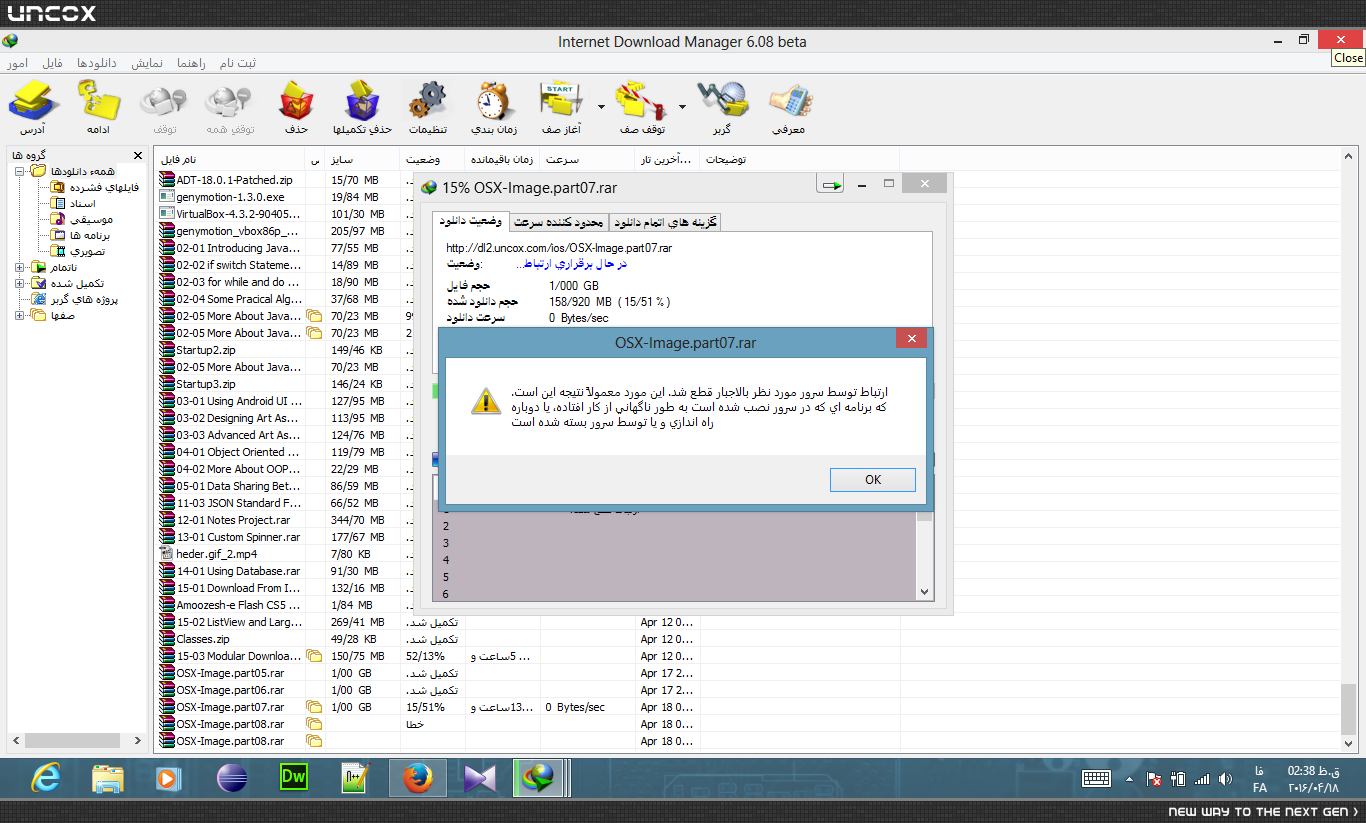1366x823 pixels.
Task: Click the volume icon in the system tray
Action: pos(1225,779)
